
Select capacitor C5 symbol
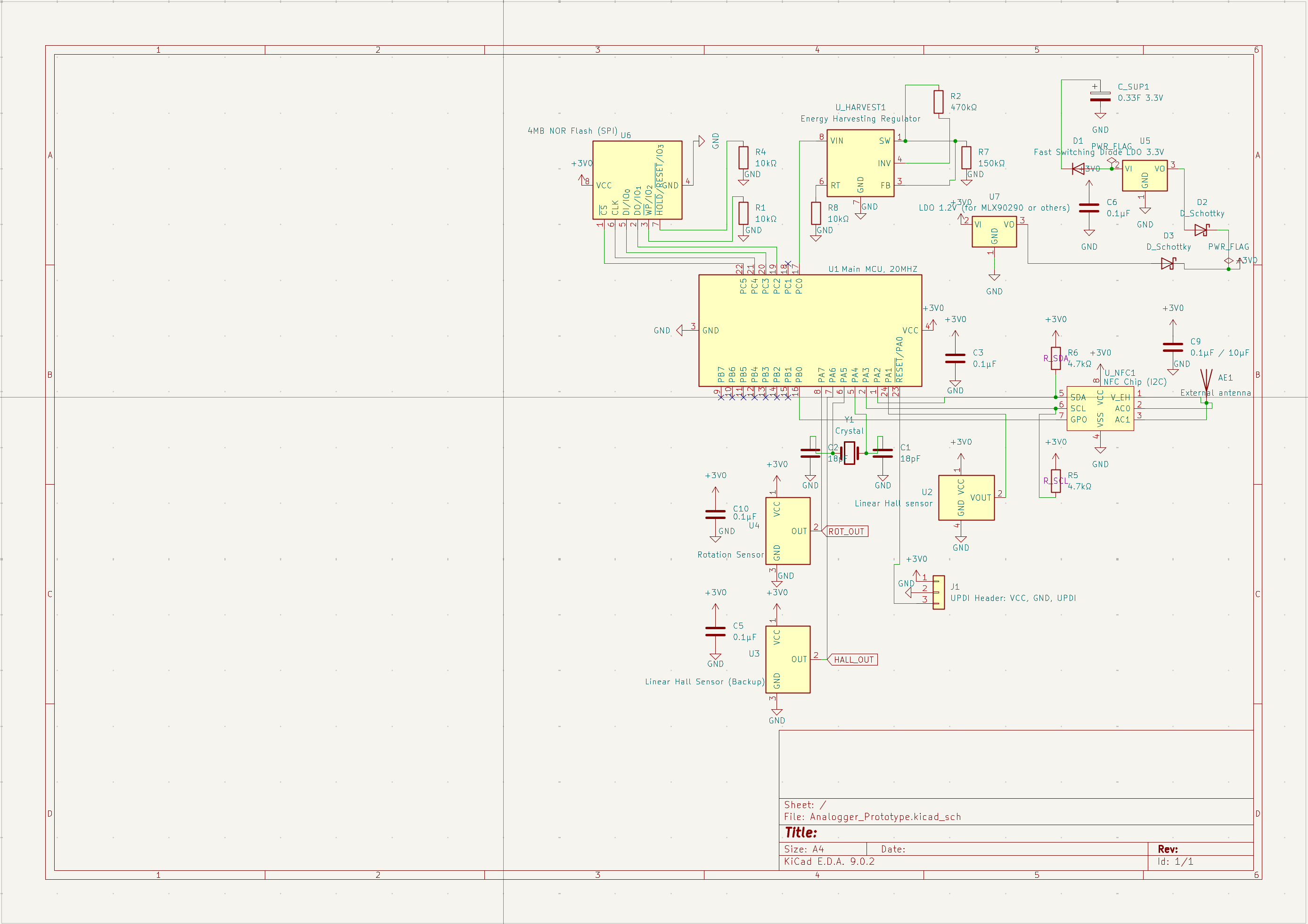click(x=716, y=632)
